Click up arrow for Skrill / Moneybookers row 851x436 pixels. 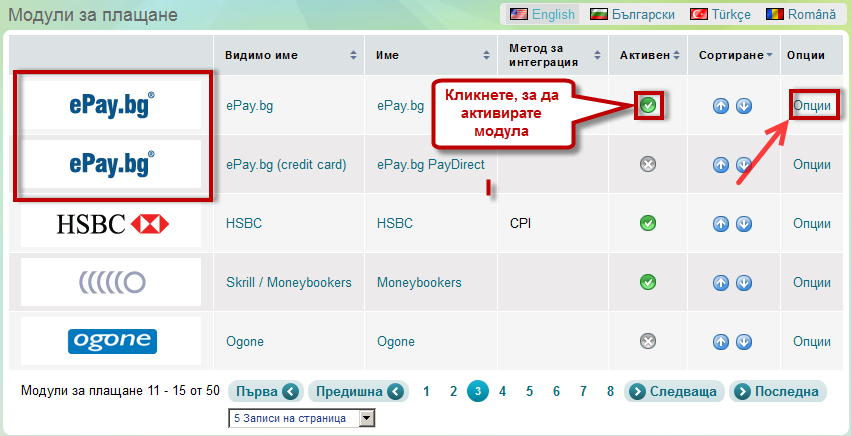(x=721, y=283)
